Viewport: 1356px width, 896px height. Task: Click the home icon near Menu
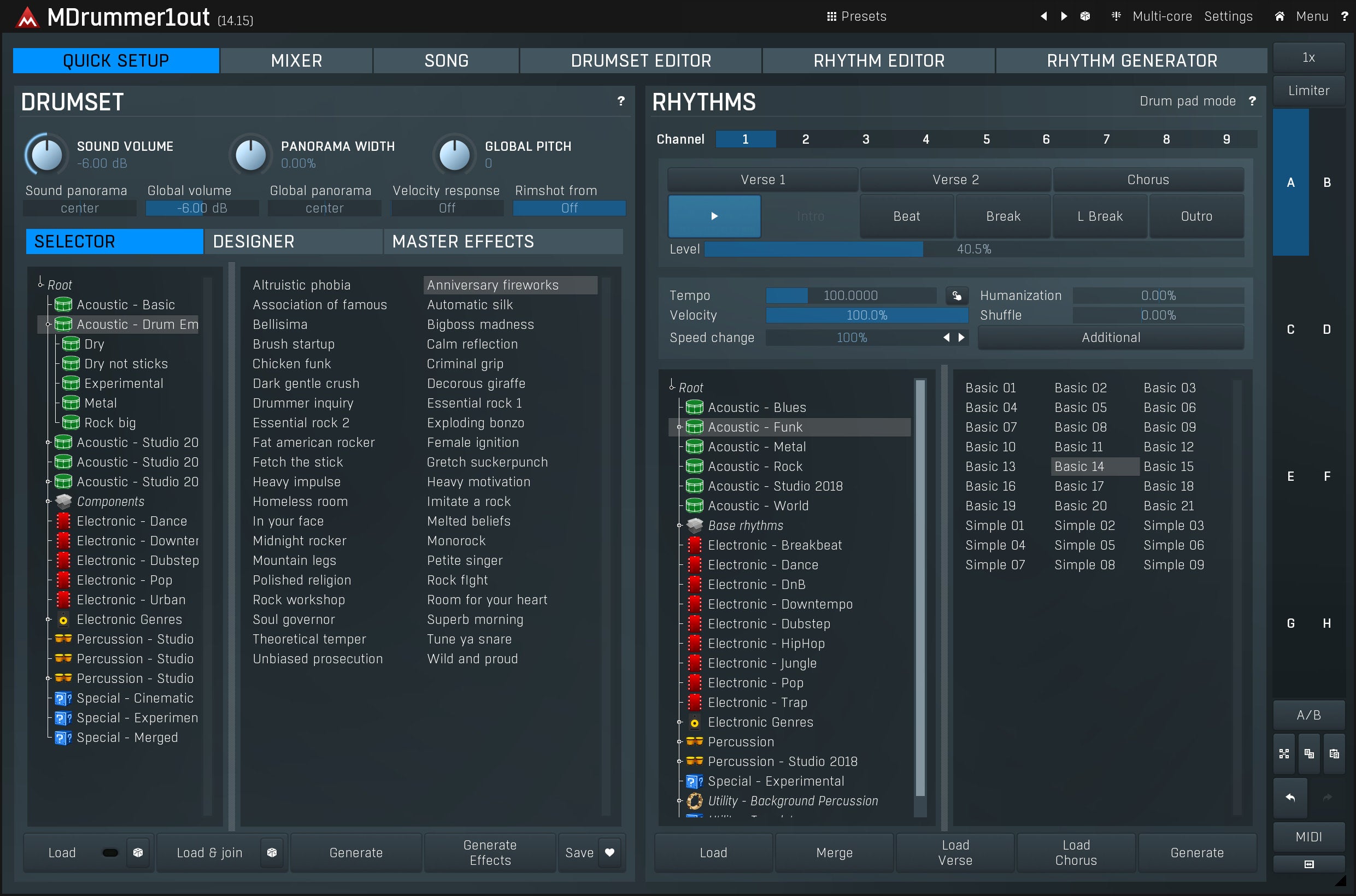pyautogui.click(x=1279, y=16)
